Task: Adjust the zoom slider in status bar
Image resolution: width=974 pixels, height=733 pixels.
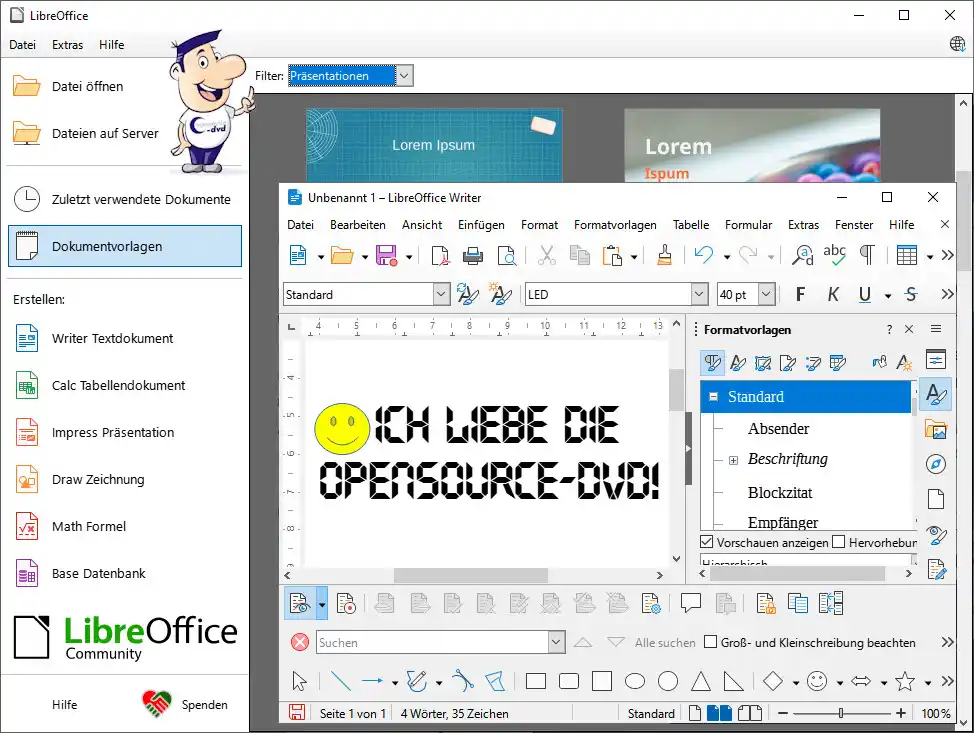Action: point(841,713)
